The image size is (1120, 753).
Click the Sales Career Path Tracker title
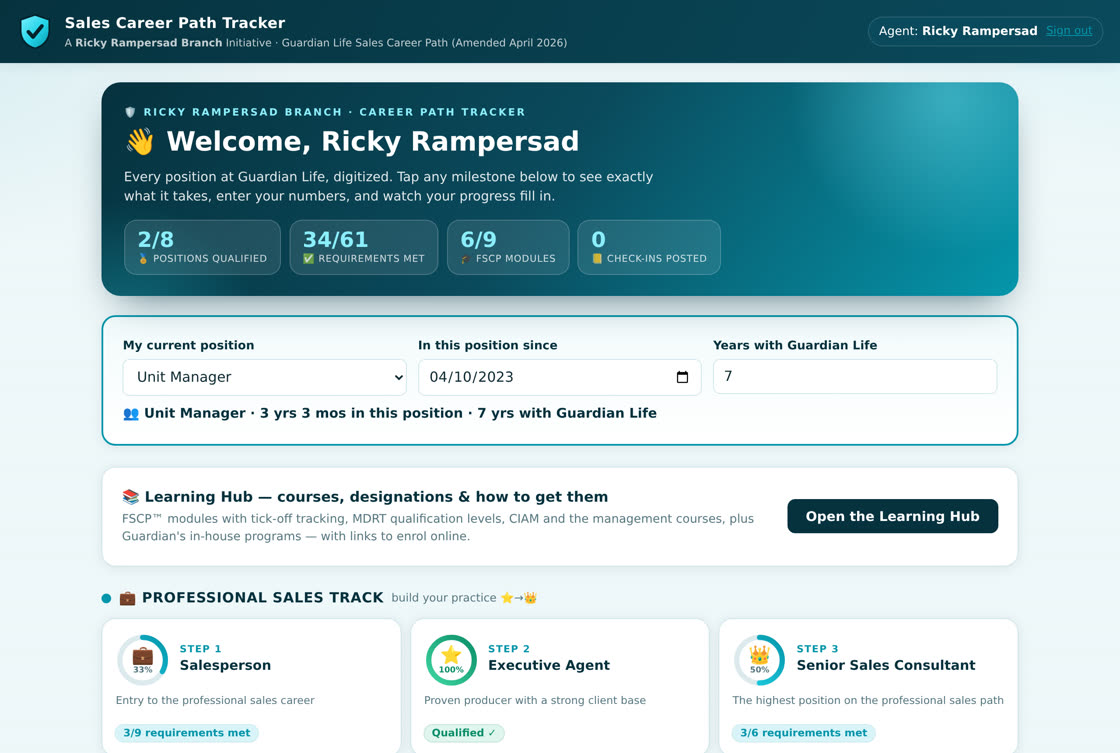tap(175, 23)
